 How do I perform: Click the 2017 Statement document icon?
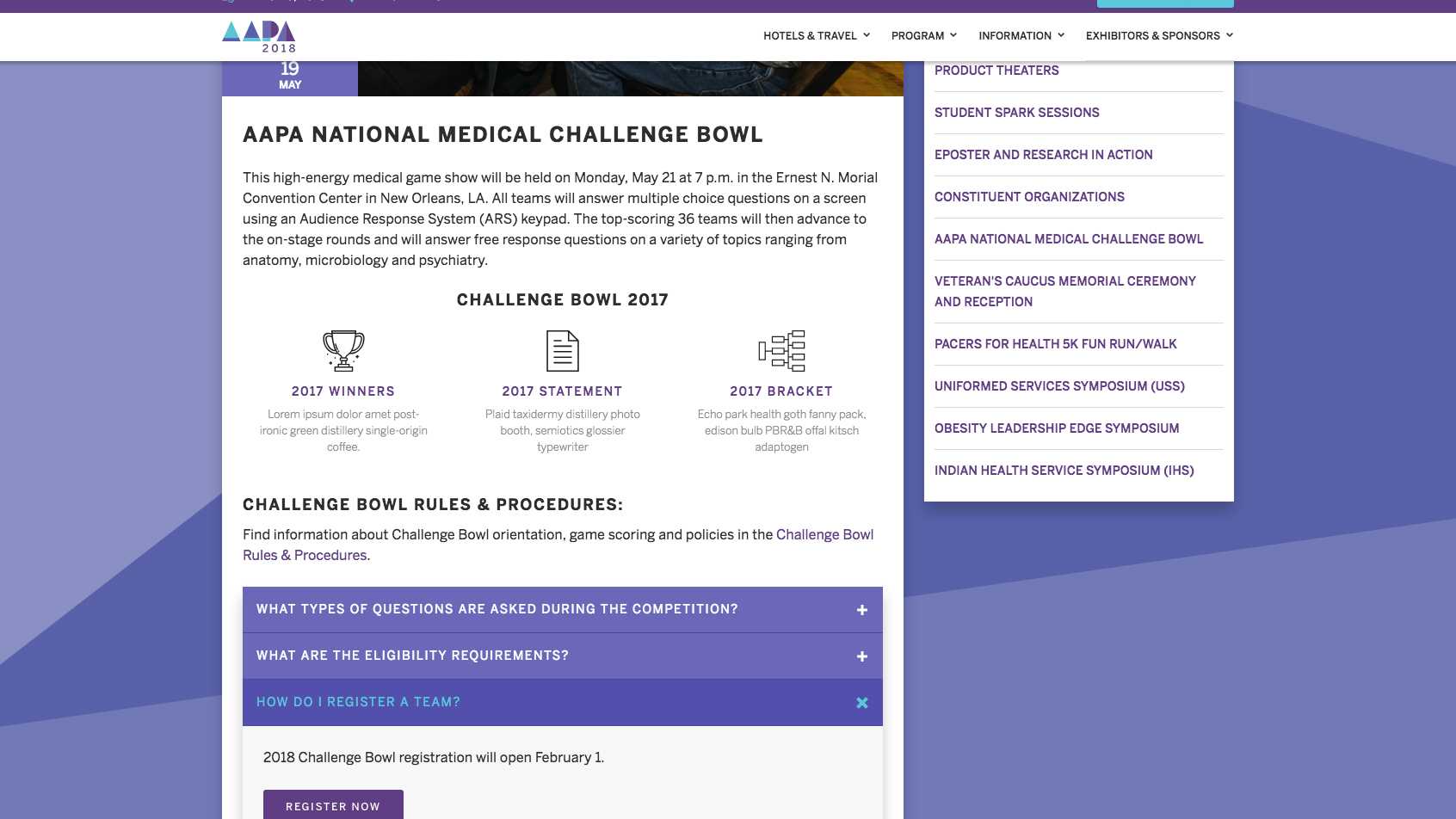(563, 350)
